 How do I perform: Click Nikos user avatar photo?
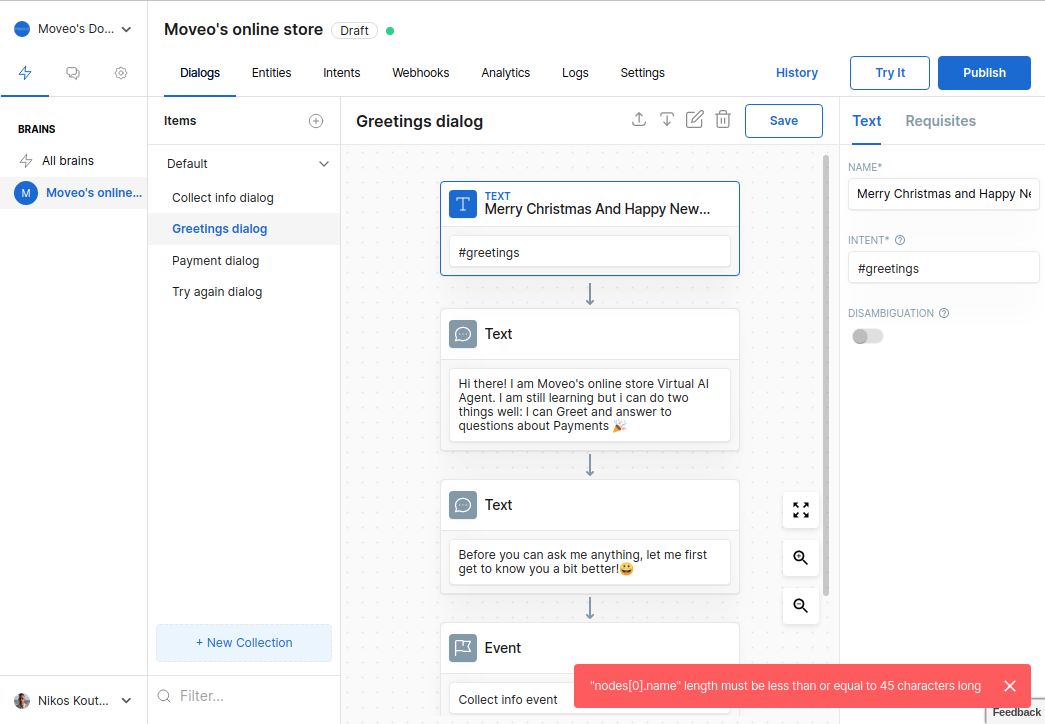(x=22, y=701)
